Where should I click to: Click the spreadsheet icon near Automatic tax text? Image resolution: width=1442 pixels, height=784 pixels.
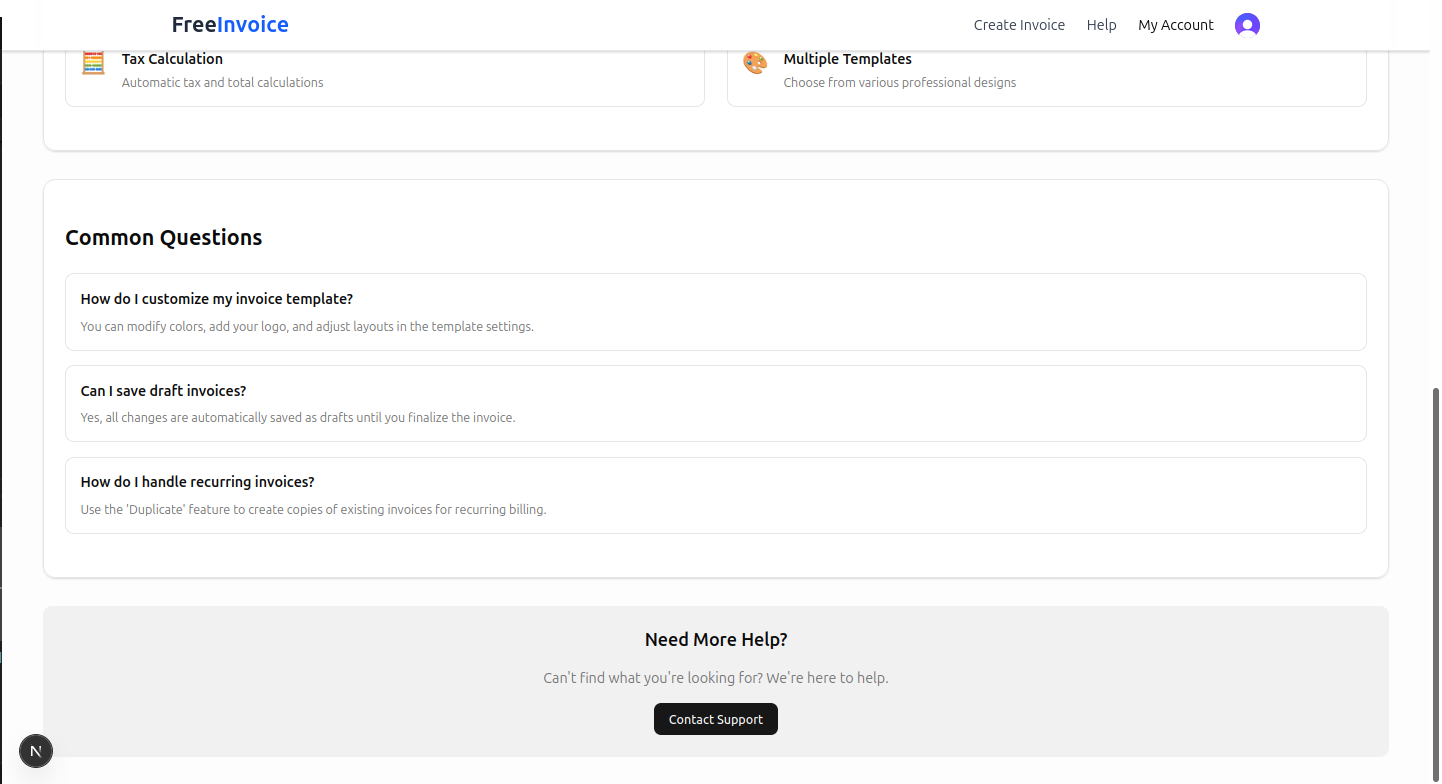click(x=93, y=63)
